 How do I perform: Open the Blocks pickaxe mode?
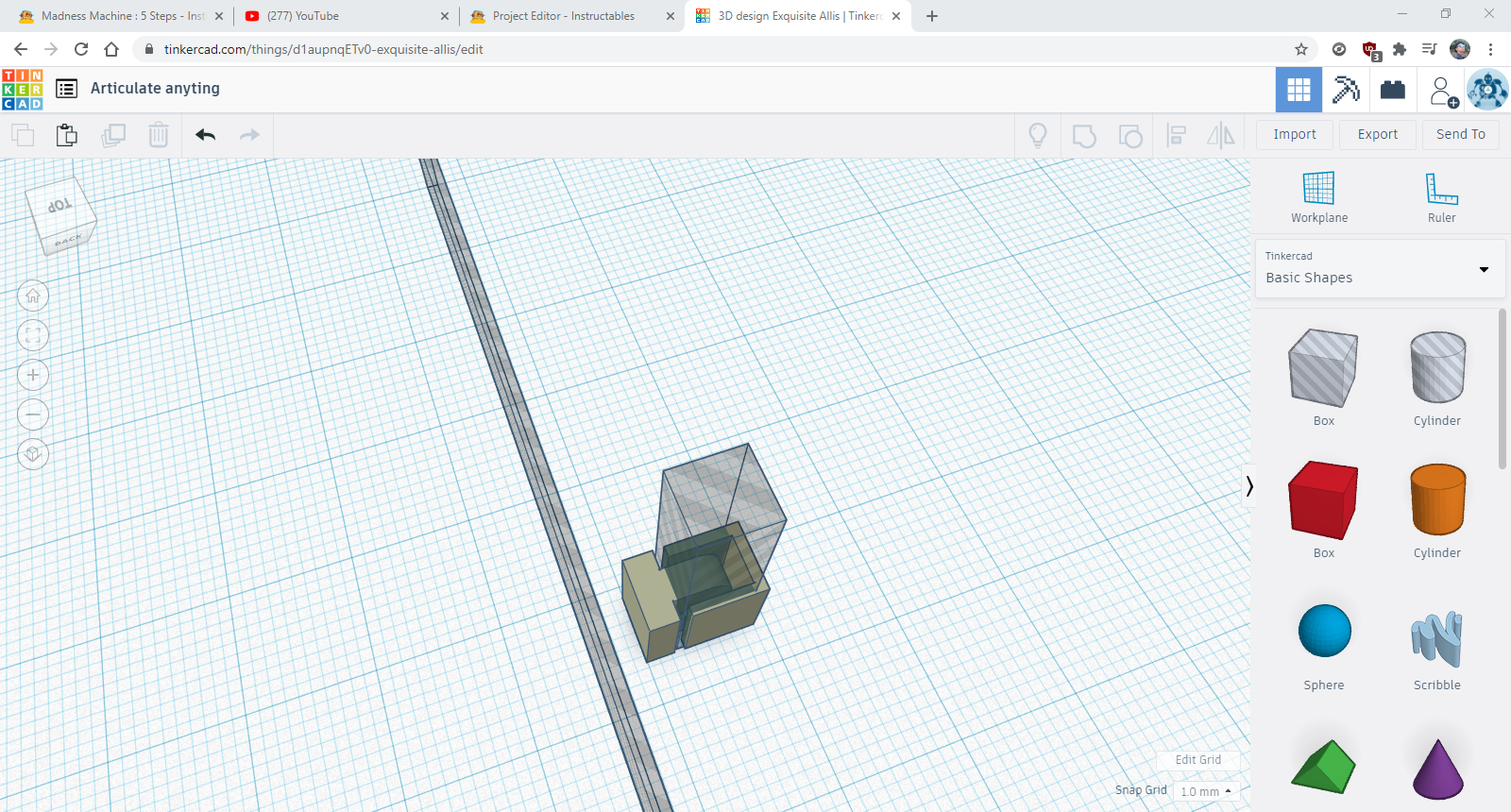[x=1346, y=90]
